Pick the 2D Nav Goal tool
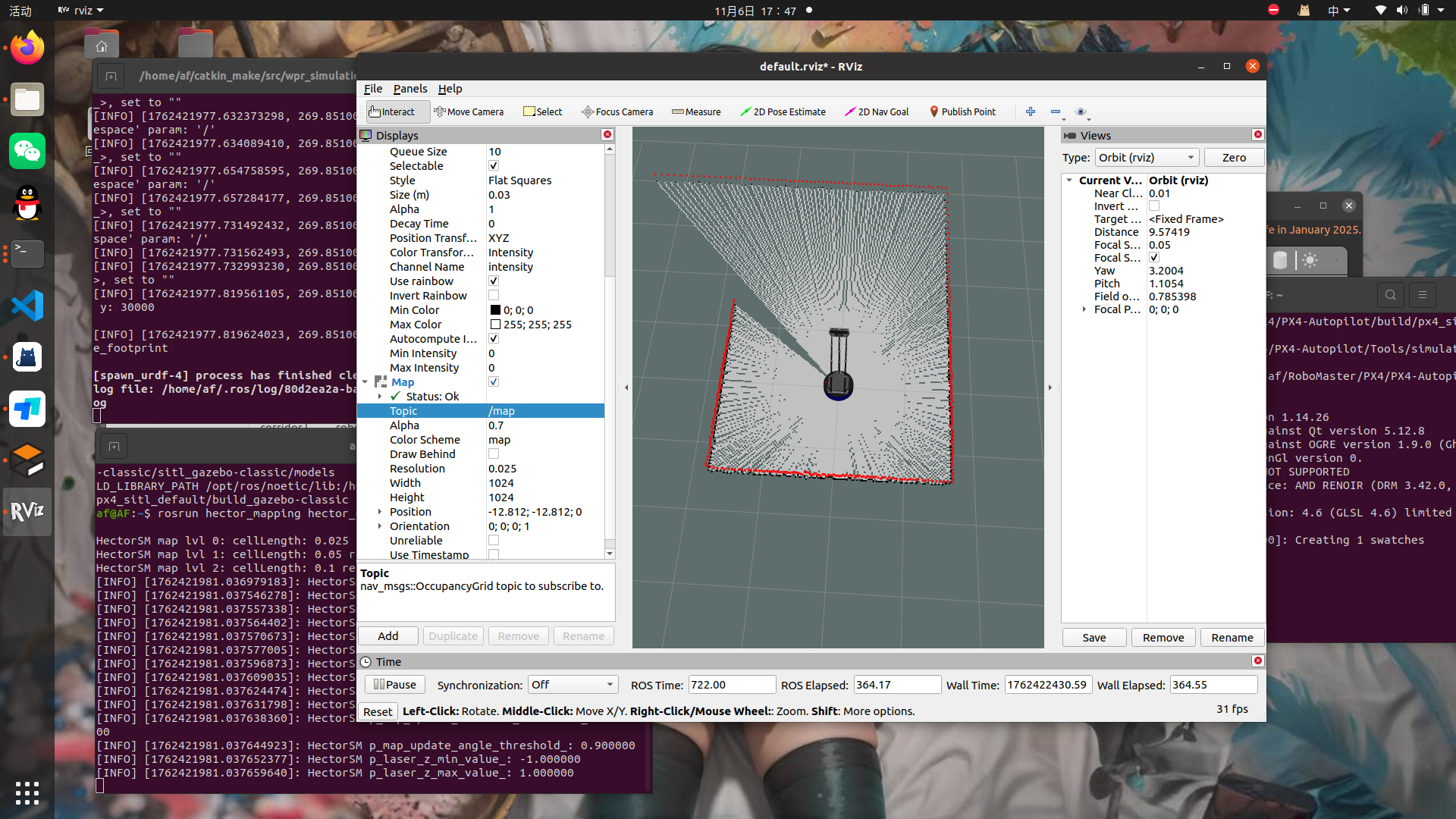Screen dimensions: 1456x819 (877, 111)
